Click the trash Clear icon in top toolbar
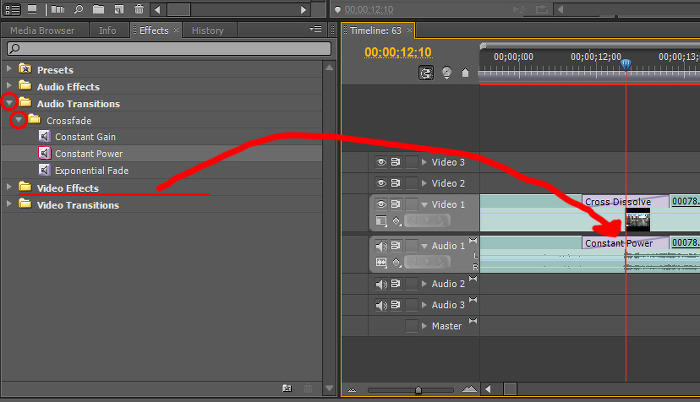700x402 pixels. [139, 9]
